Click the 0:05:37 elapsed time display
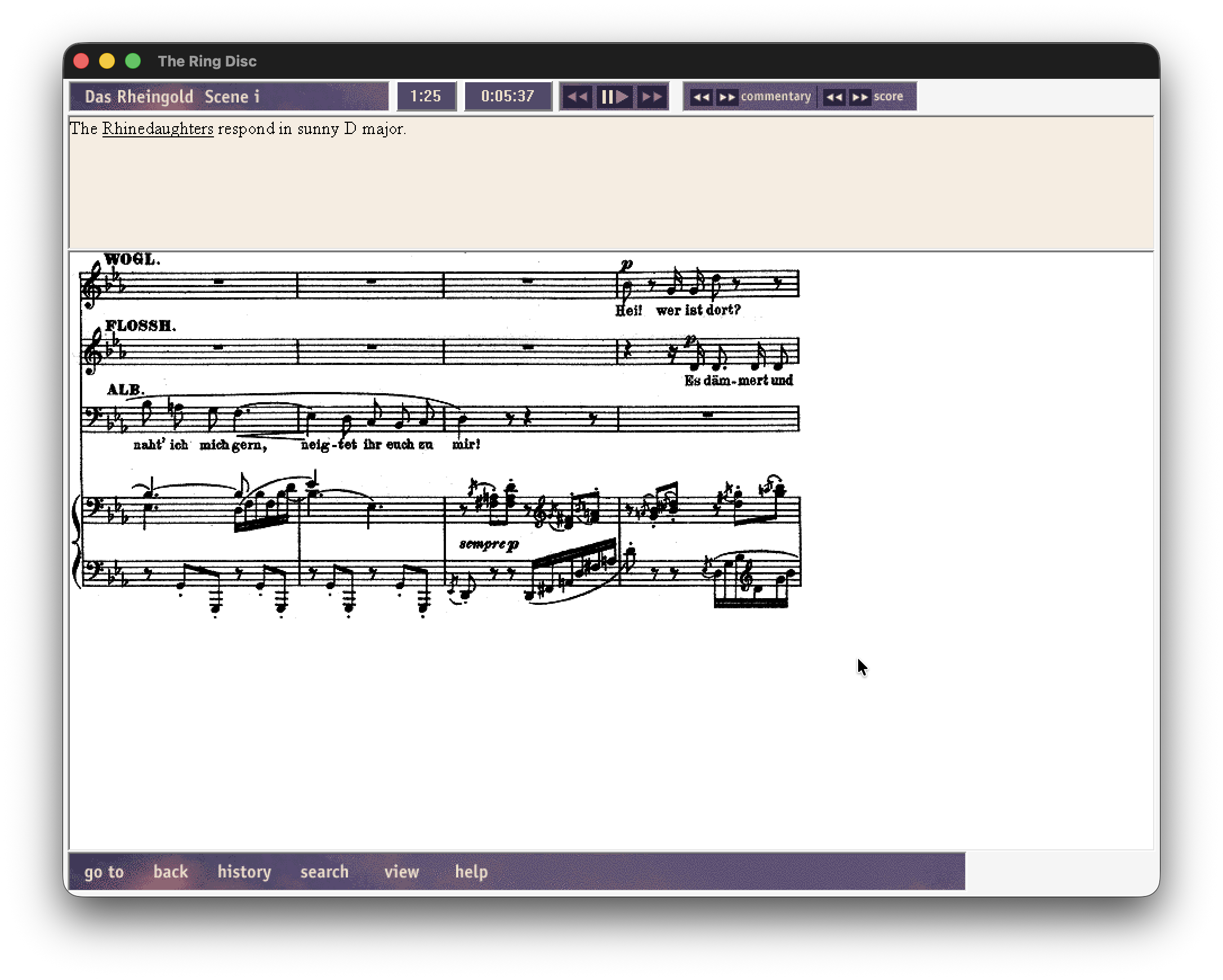Viewport: 1223px width, 980px height. click(508, 96)
